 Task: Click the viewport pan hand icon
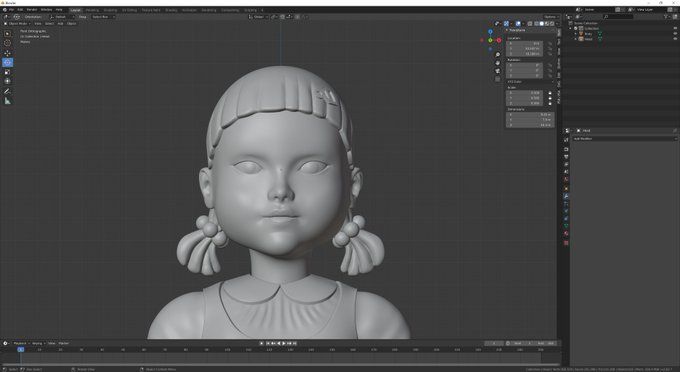pyautogui.click(x=497, y=63)
